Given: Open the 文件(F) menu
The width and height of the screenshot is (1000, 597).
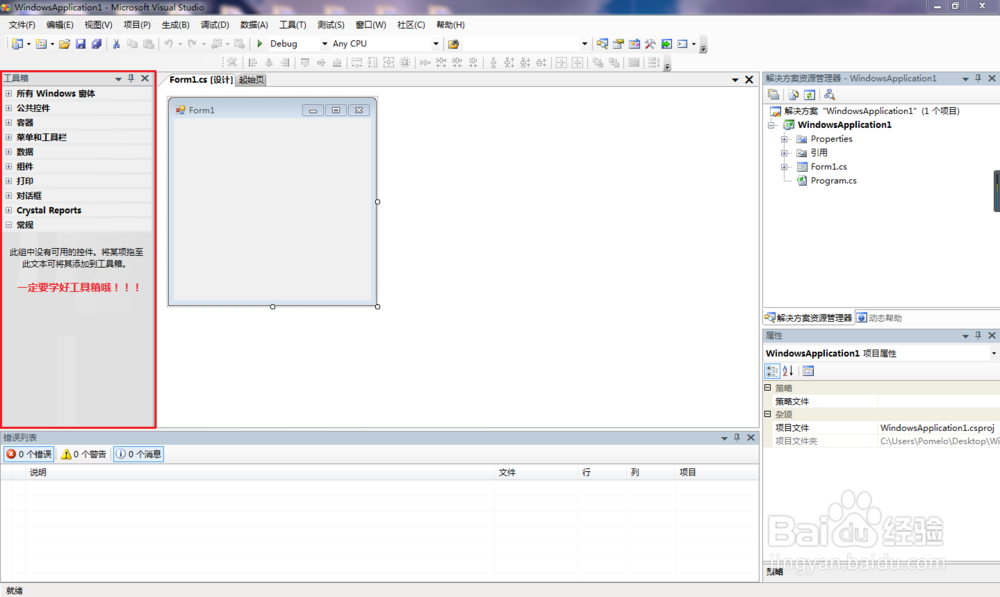Looking at the screenshot, I should click(x=22, y=25).
